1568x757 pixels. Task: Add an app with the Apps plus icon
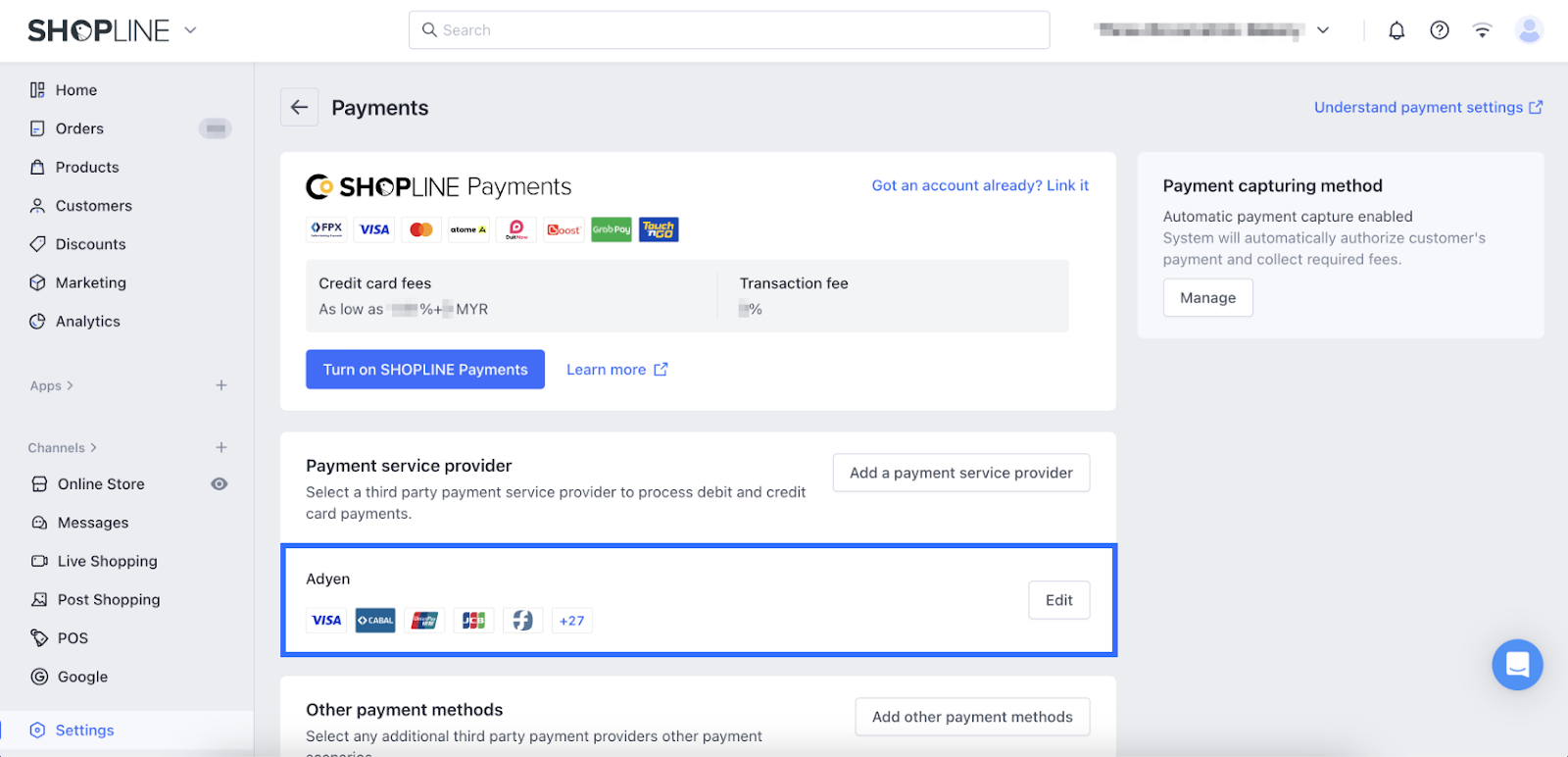221,385
